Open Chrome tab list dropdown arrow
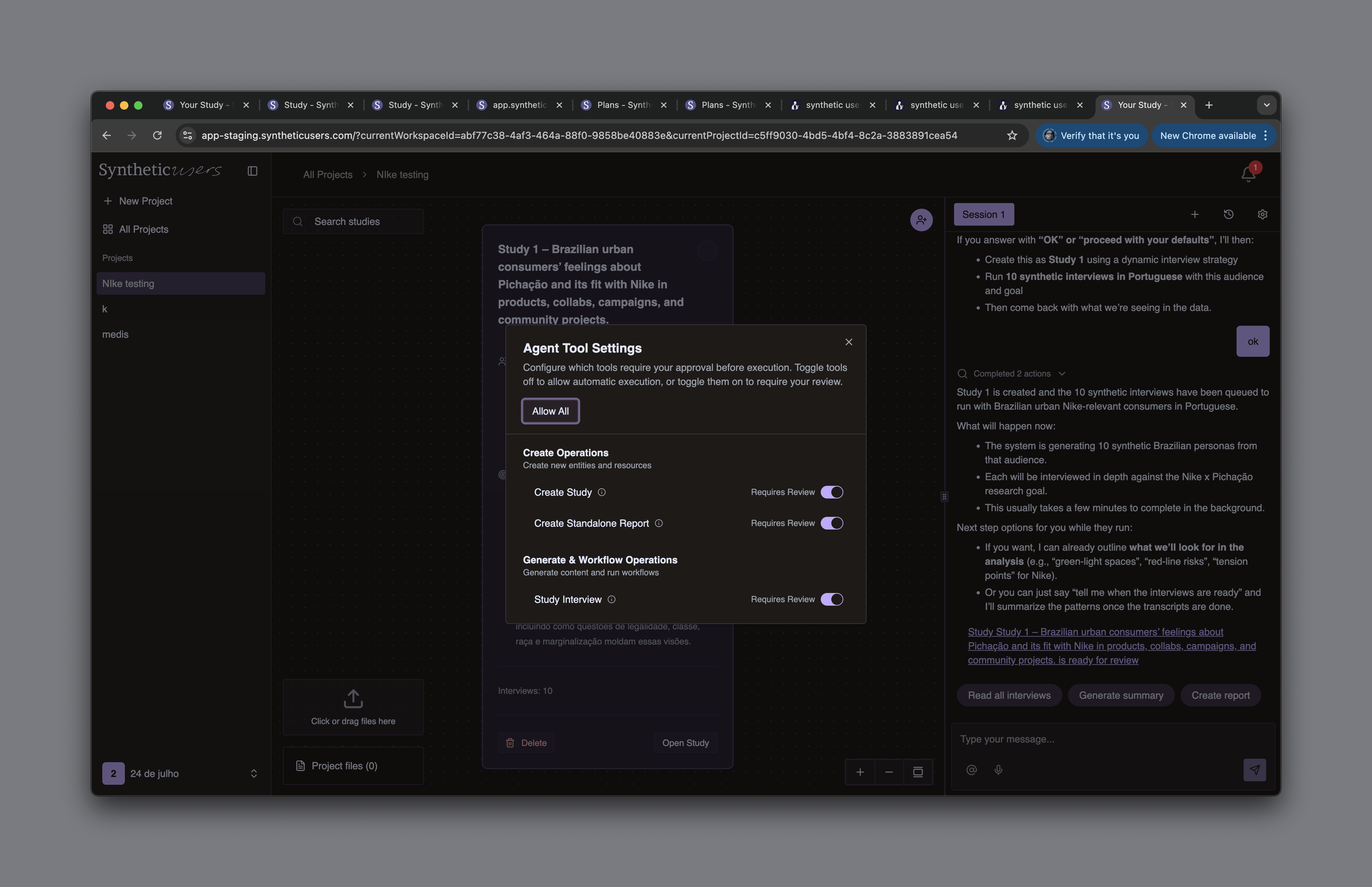Image resolution: width=1372 pixels, height=887 pixels. (x=1267, y=105)
